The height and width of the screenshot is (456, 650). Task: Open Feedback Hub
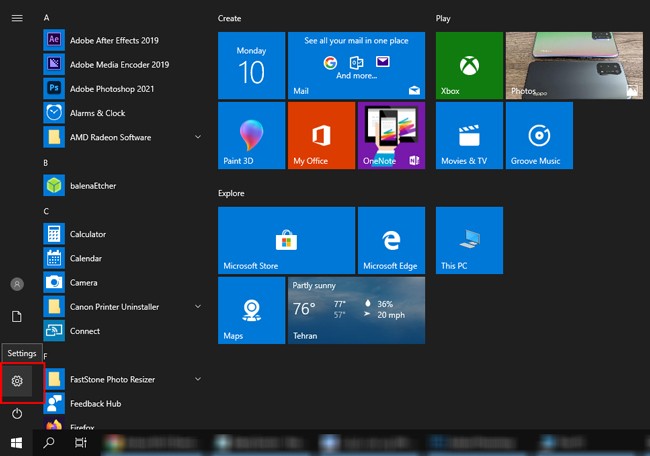(124, 403)
